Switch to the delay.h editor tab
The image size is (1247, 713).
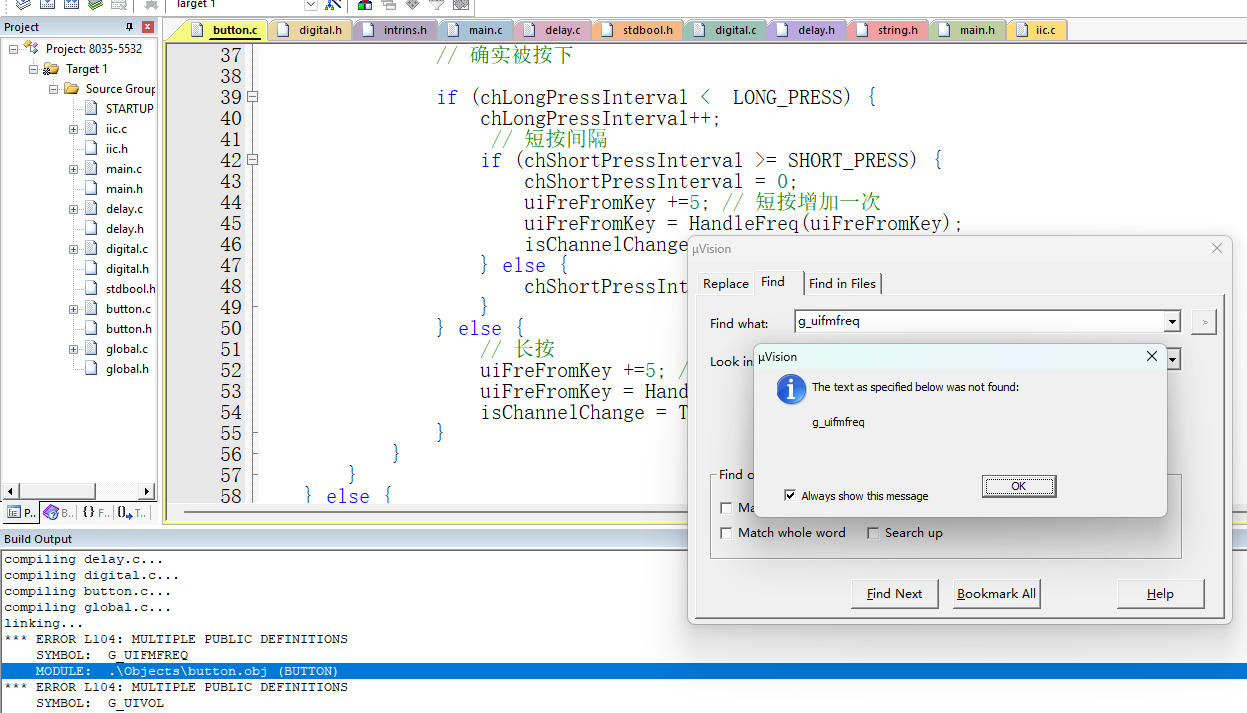point(807,30)
